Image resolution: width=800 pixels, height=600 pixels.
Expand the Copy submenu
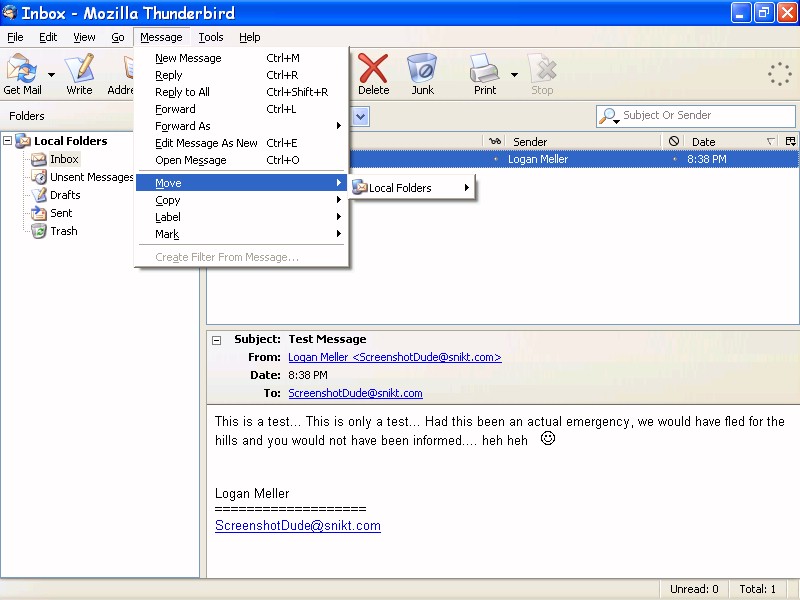[x=241, y=200]
